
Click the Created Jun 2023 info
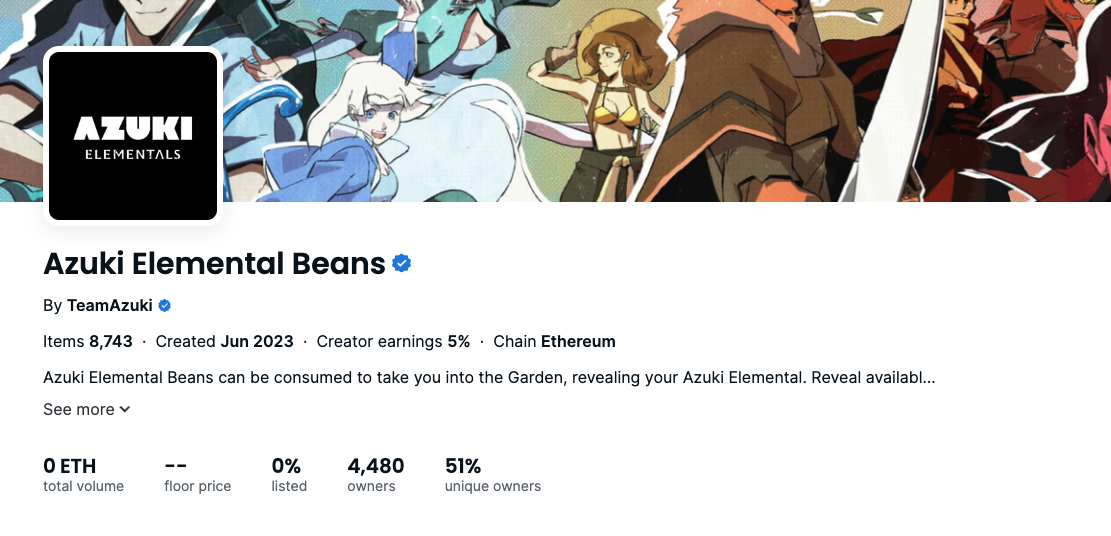224,341
